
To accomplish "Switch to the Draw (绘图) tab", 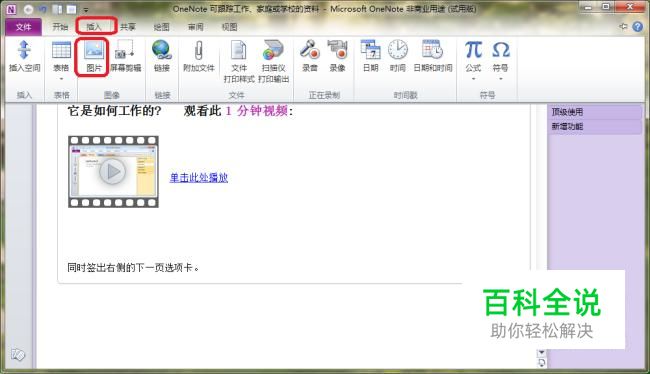I will [x=161, y=27].
